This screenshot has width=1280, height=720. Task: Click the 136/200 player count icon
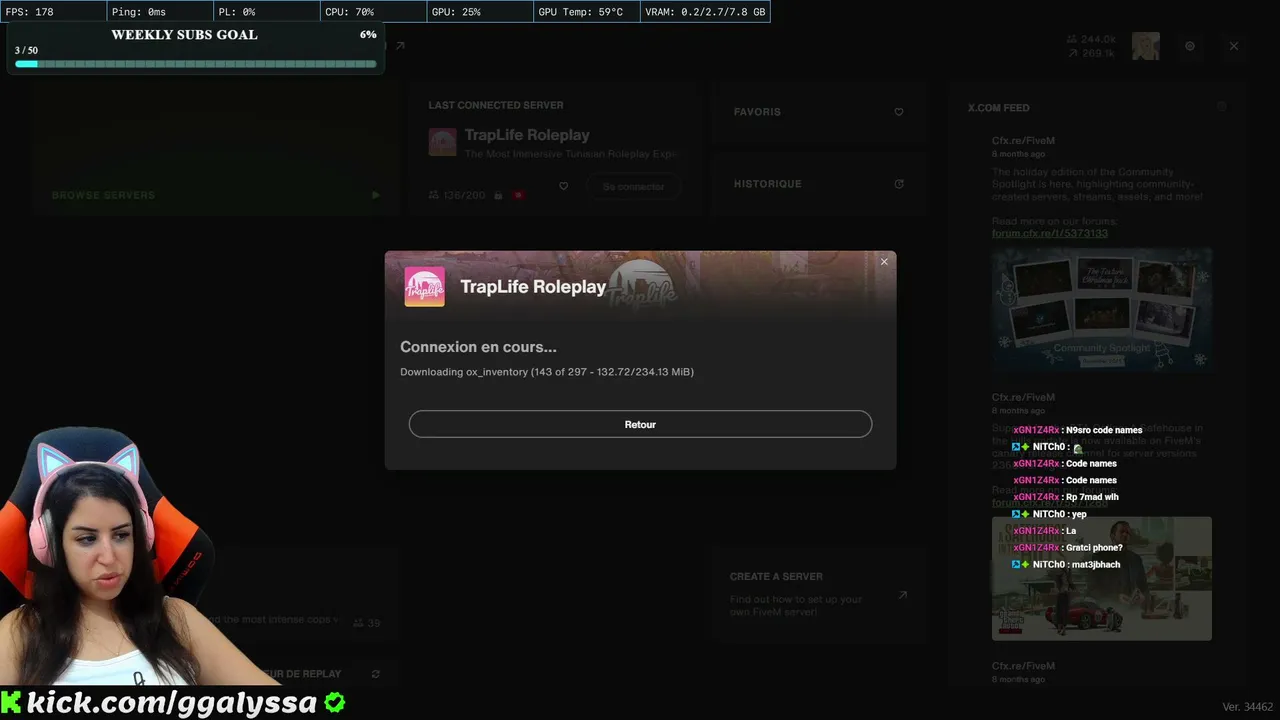point(434,195)
